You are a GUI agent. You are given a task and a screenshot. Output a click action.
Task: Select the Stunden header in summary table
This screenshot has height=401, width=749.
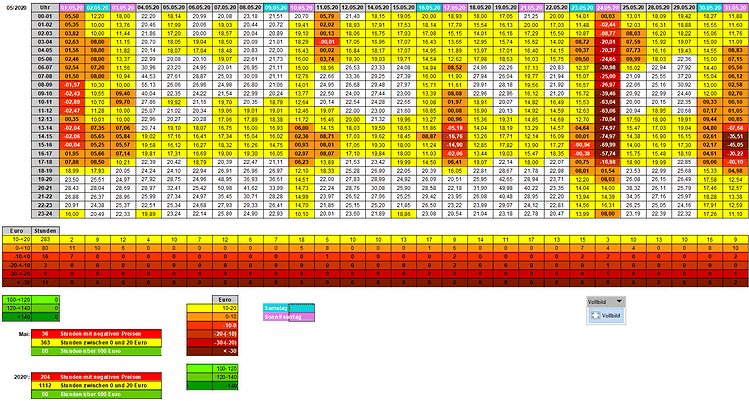[44, 230]
